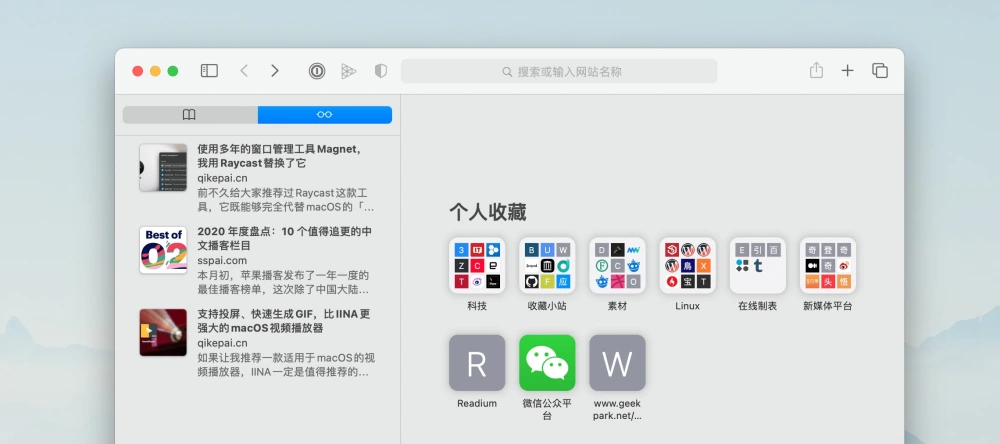Open the 在线制表 favorites folder

point(758,265)
